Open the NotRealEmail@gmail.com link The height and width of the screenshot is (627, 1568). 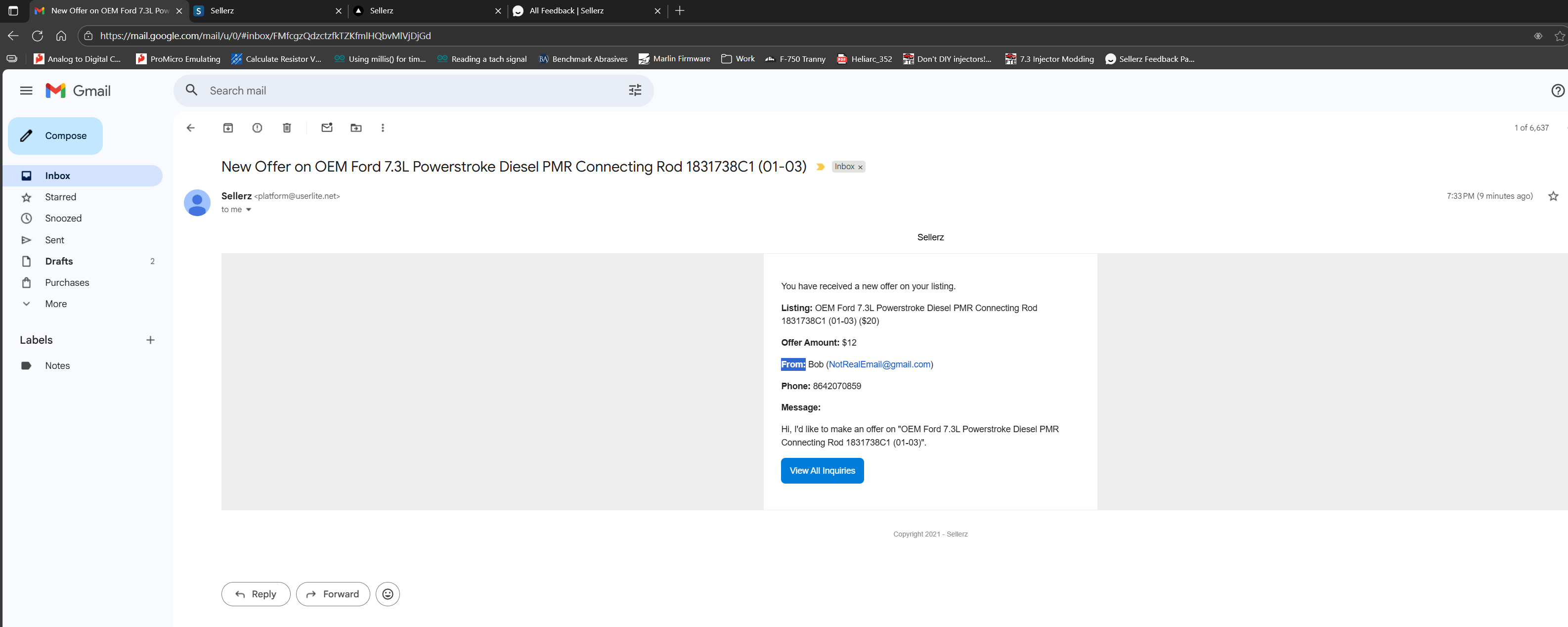click(x=879, y=364)
